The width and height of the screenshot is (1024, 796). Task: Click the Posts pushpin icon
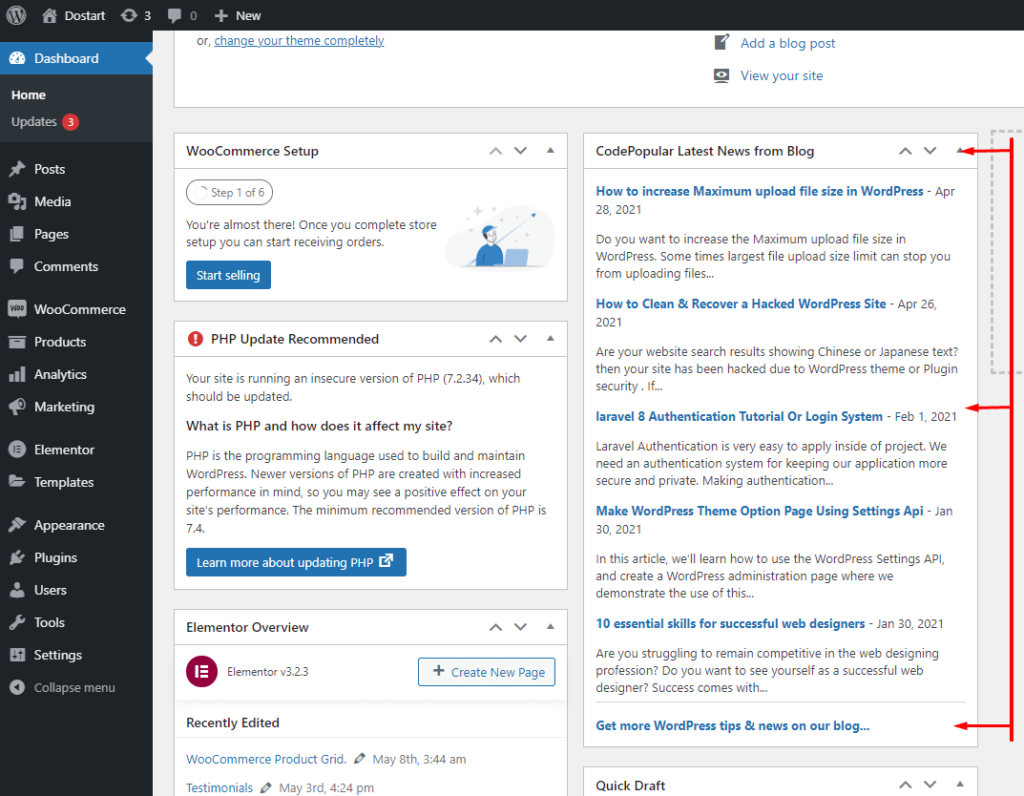click(18, 169)
